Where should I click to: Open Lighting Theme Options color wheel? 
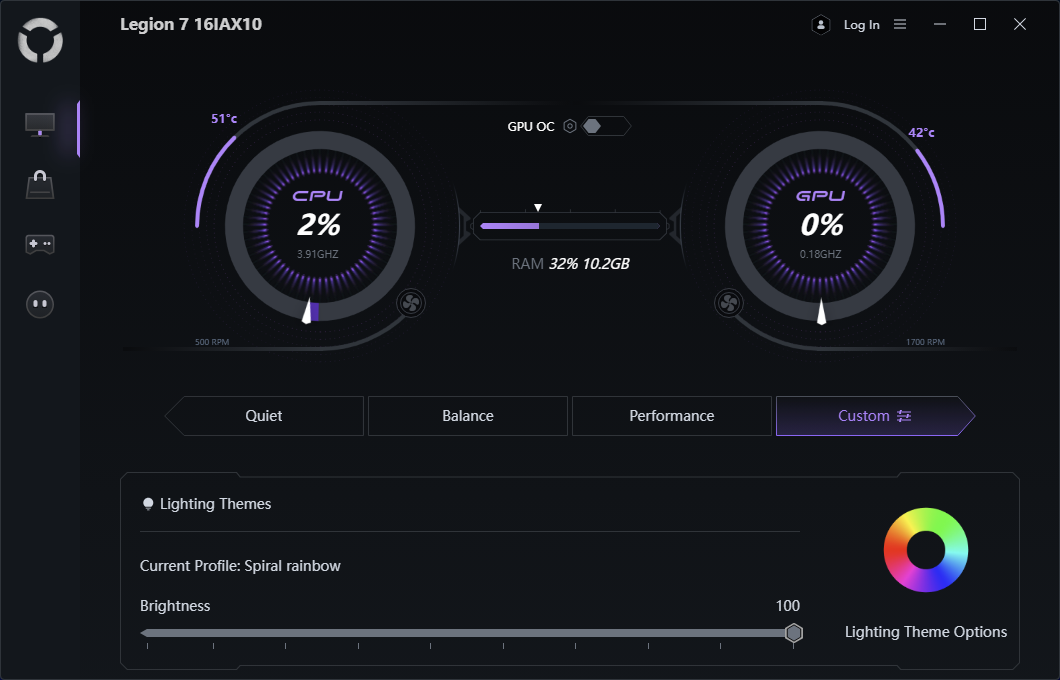[926, 550]
